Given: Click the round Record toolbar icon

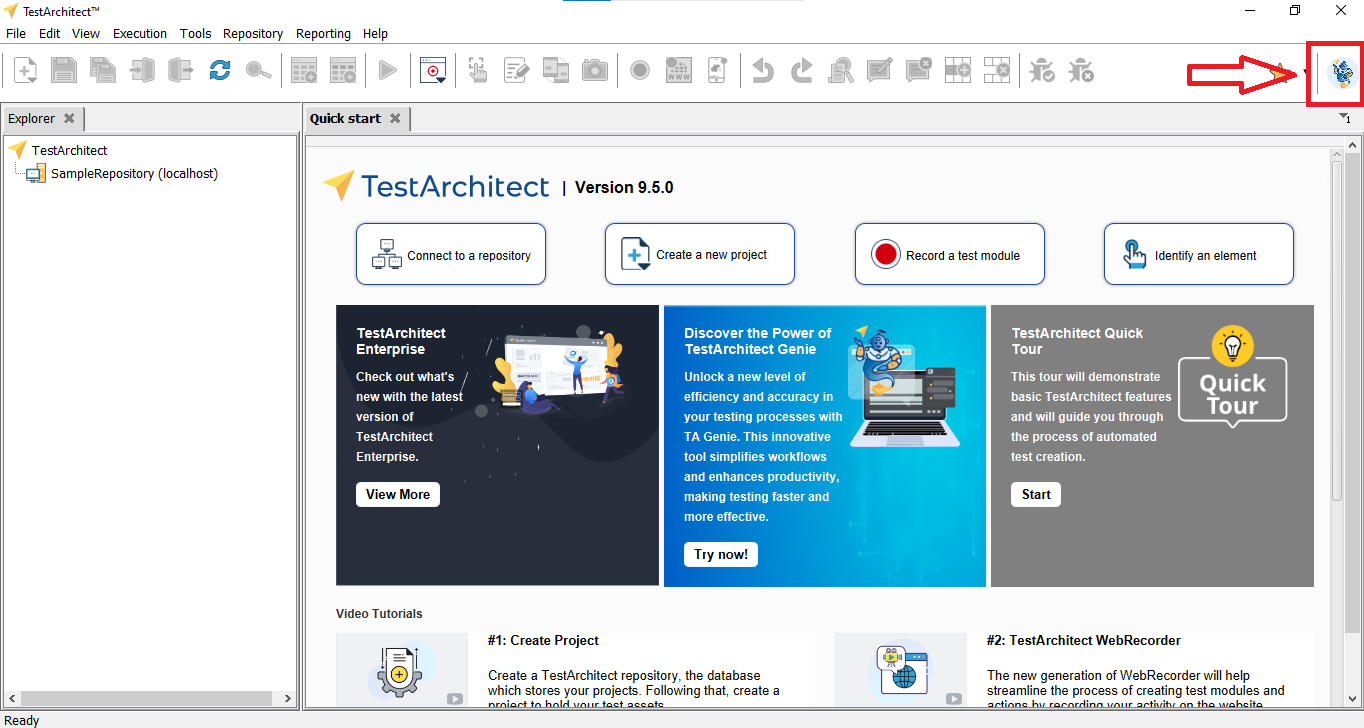Looking at the screenshot, I should pyautogui.click(x=640, y=70).
